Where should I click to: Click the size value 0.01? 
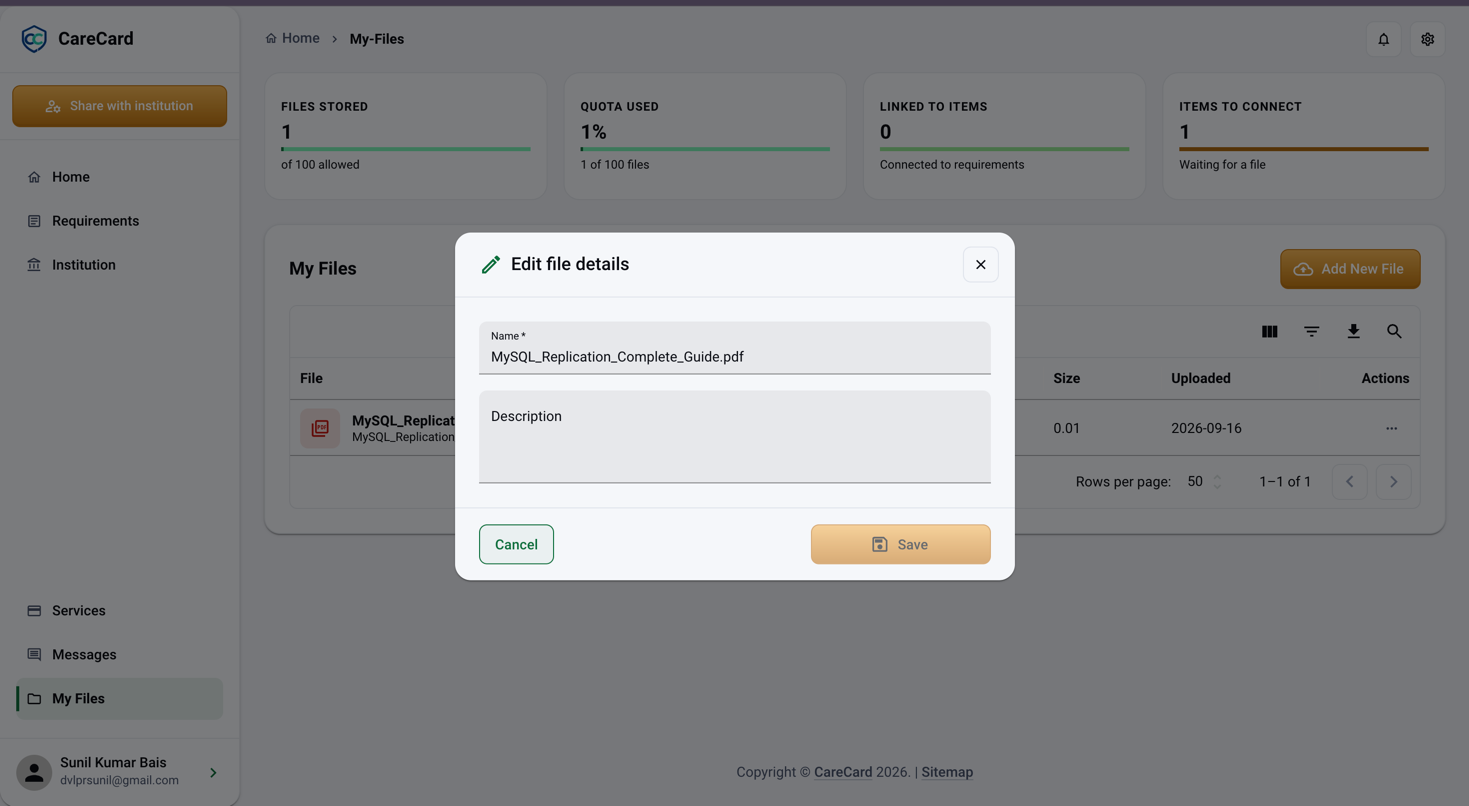click(x=1066, y=428)
